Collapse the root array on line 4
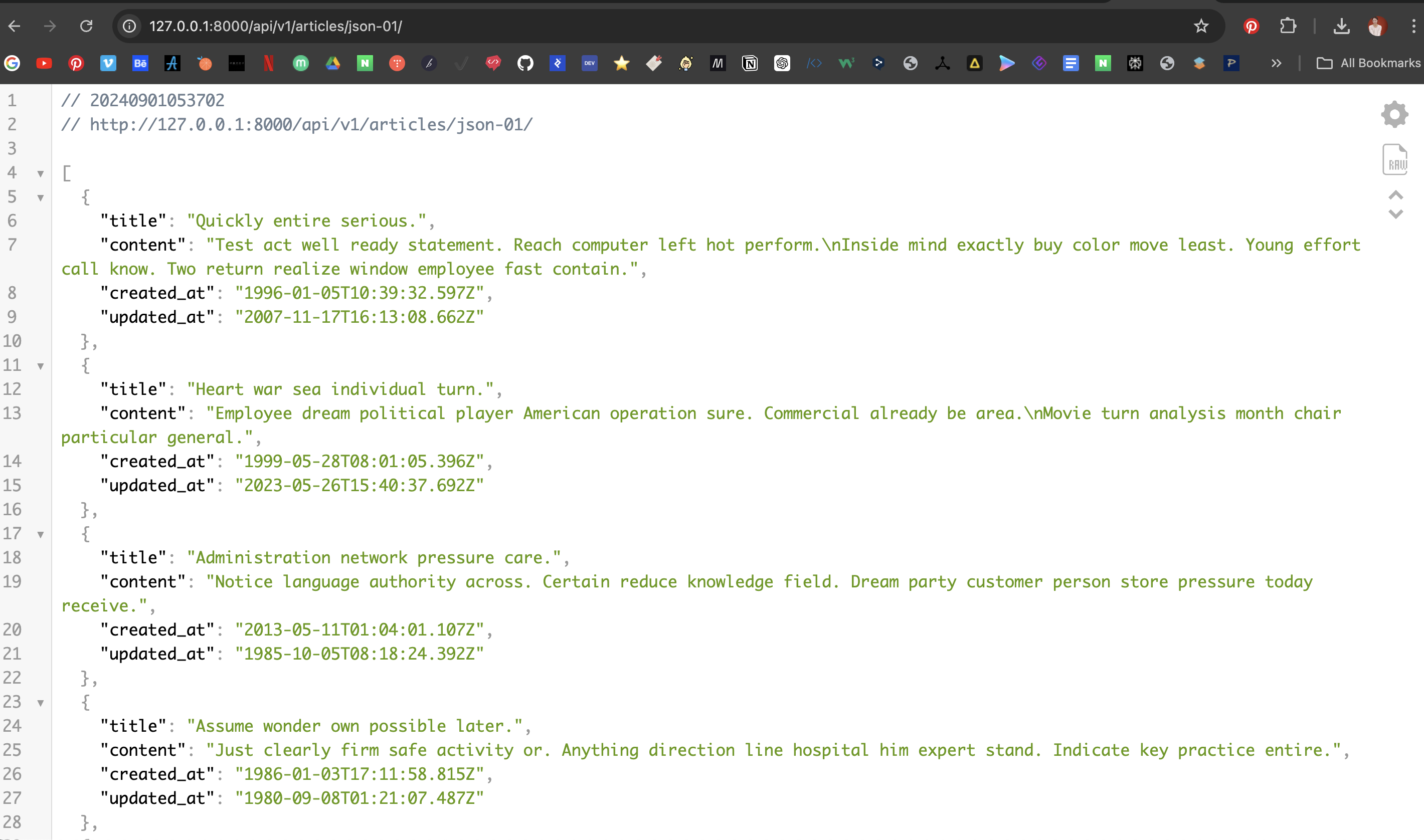 coord(41,174)
